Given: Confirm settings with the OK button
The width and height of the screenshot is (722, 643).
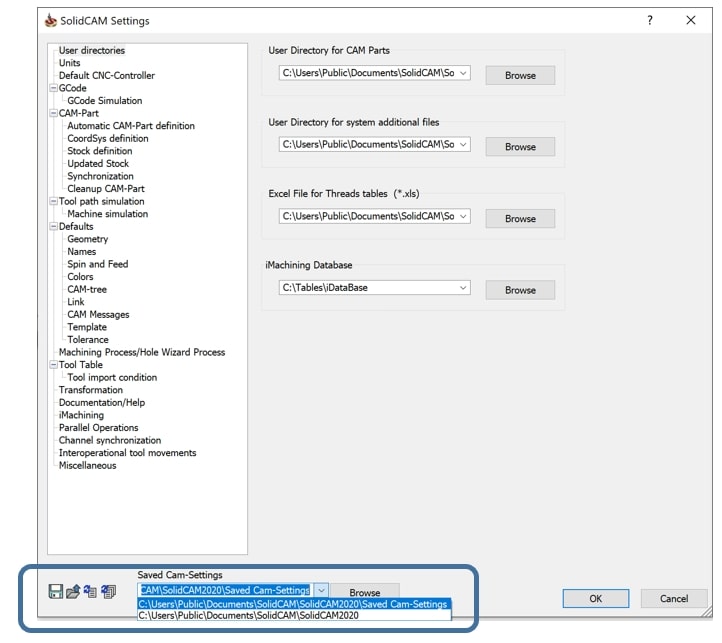Looking at the screenshot, I should pyautogui.click(x=595, y=598).
